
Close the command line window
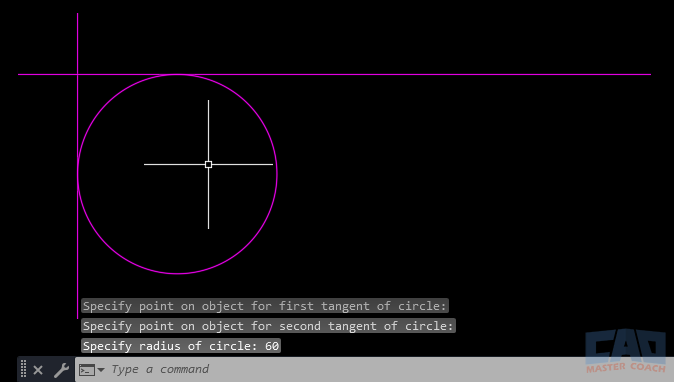click(38, 370)
